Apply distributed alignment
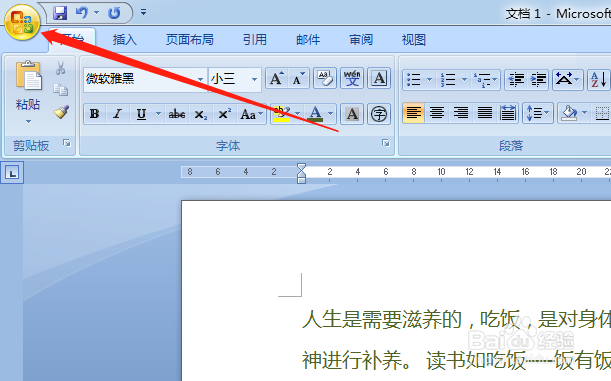Viewport: 611px width, 381px height. (x=508, y=113)
